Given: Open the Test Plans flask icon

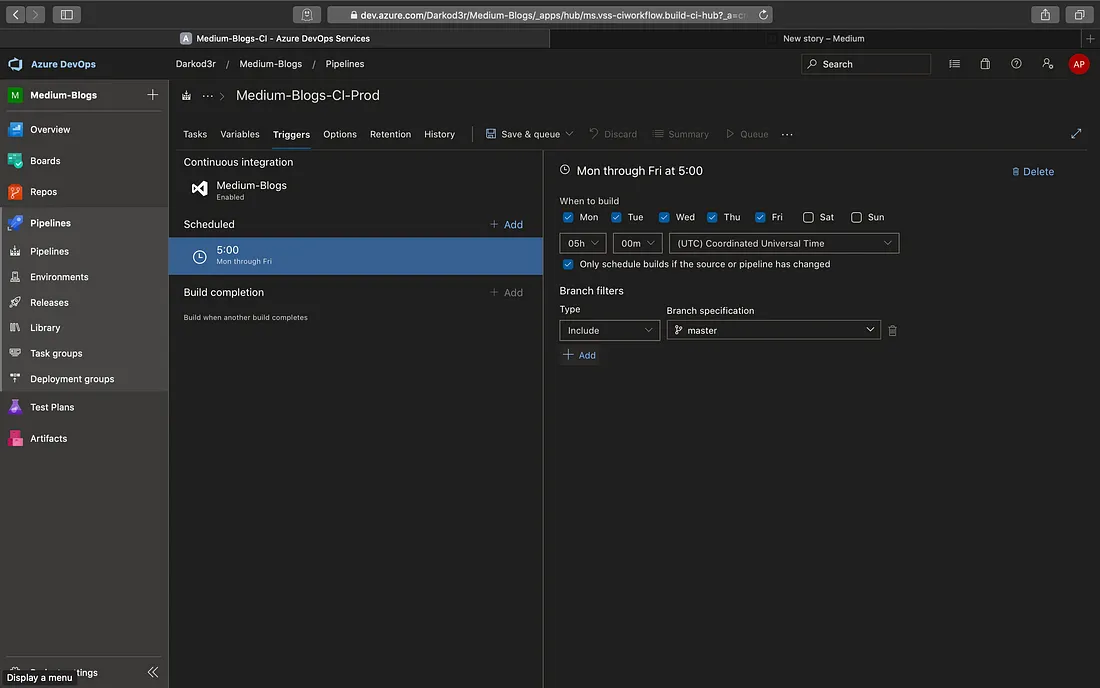Looking at the screenshot, I should tap(15, 407).
